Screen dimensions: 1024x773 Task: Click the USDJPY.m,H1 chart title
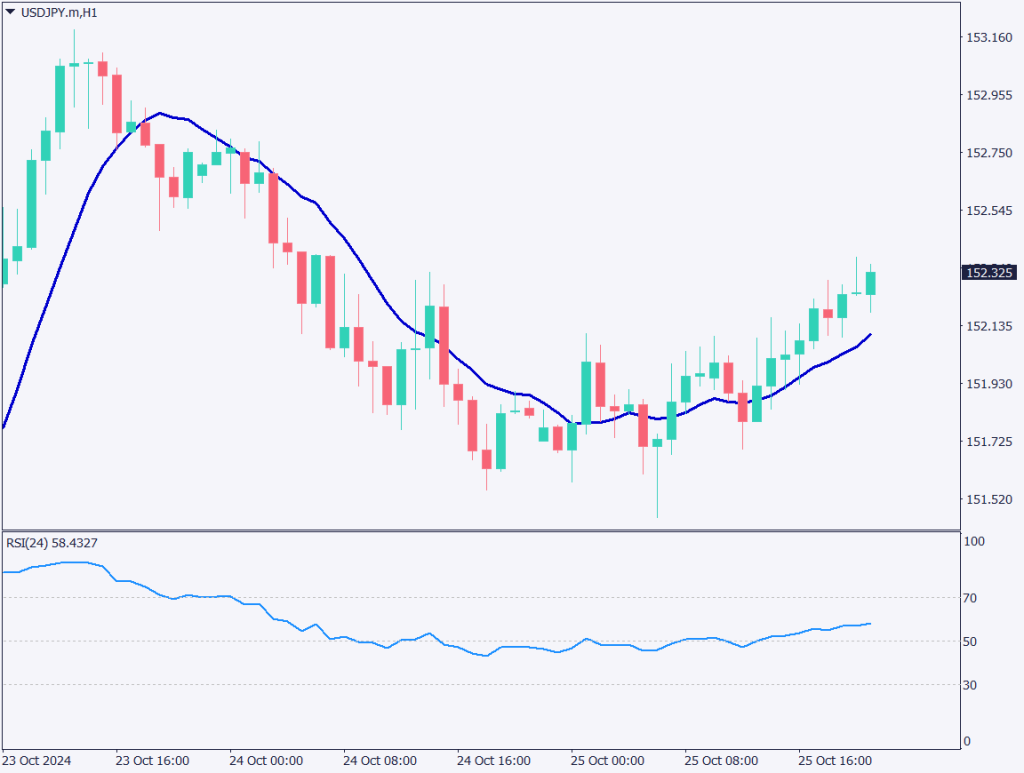pos(59,13)
